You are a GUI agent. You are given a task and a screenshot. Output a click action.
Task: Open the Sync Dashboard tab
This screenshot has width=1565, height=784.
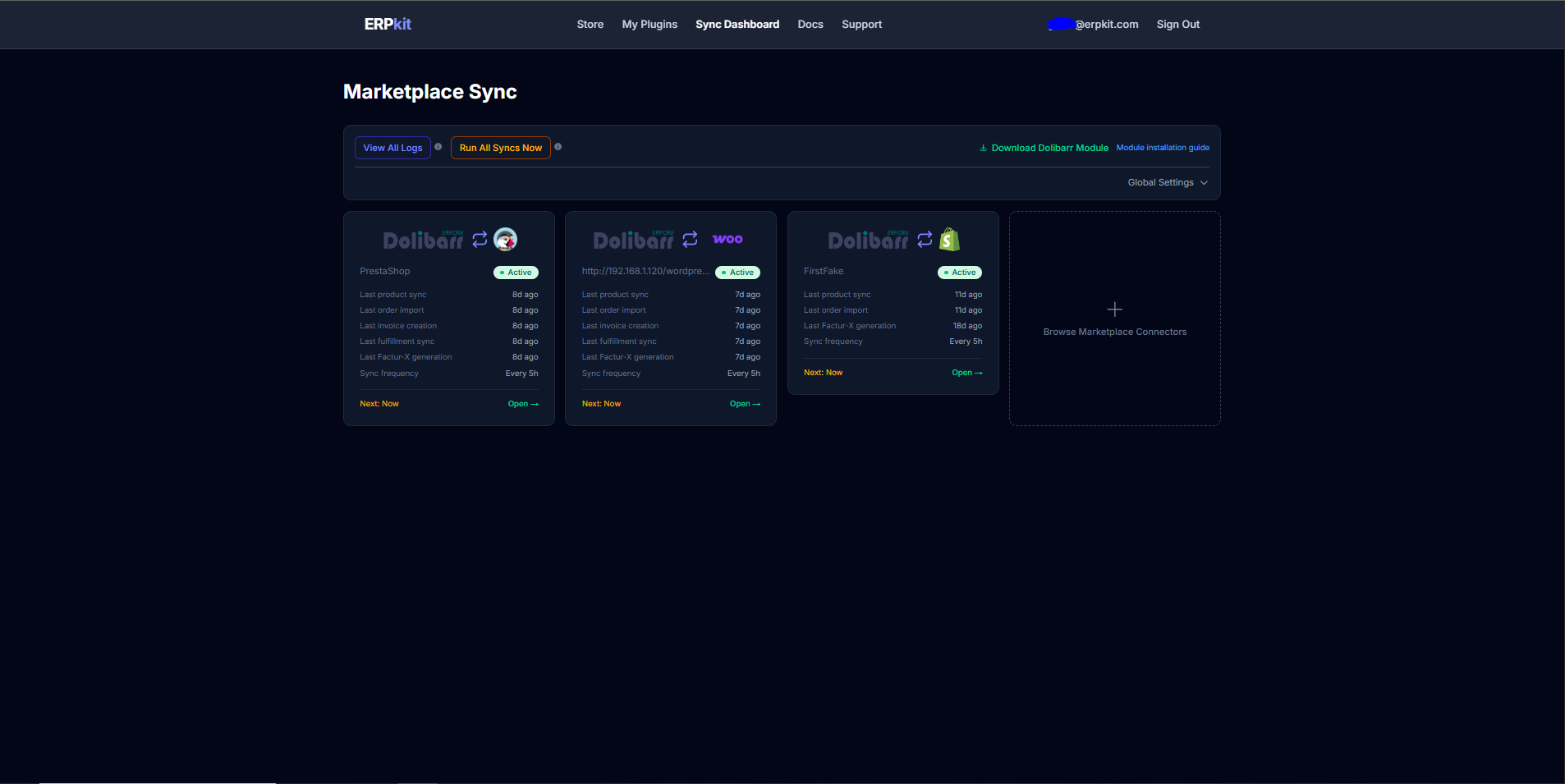pos(737,24)
